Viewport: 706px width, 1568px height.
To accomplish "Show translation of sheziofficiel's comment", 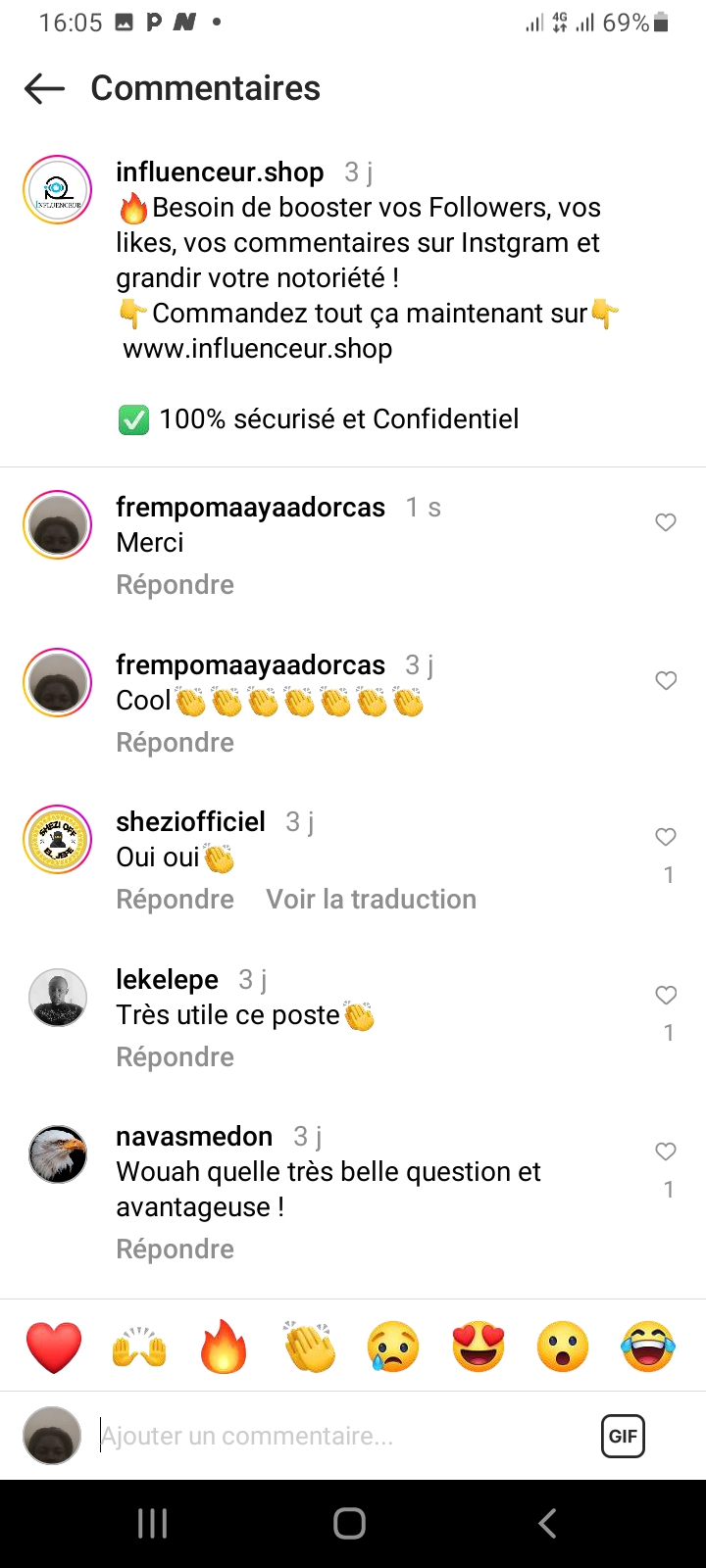I will 372,900.
